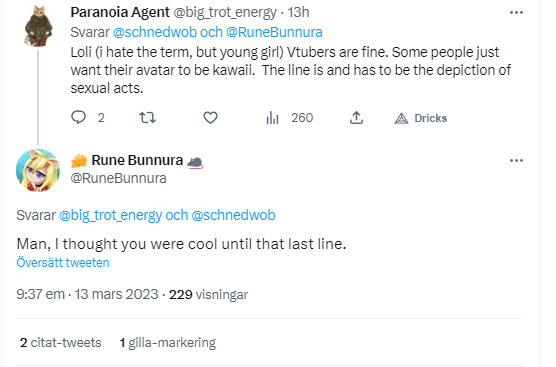The image size is (556, 367).
Task: Open more options on Rune Bunnura's tweet
Action: click(x=516, y=161)
